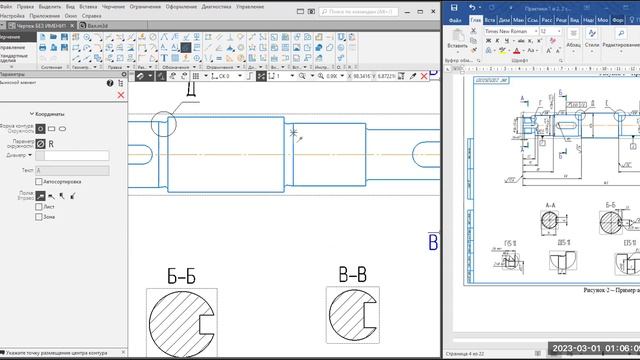The height and width of the screenshot is (360, 640).
Task: Choose rectangle contour shape option
Action: point(51,129)
